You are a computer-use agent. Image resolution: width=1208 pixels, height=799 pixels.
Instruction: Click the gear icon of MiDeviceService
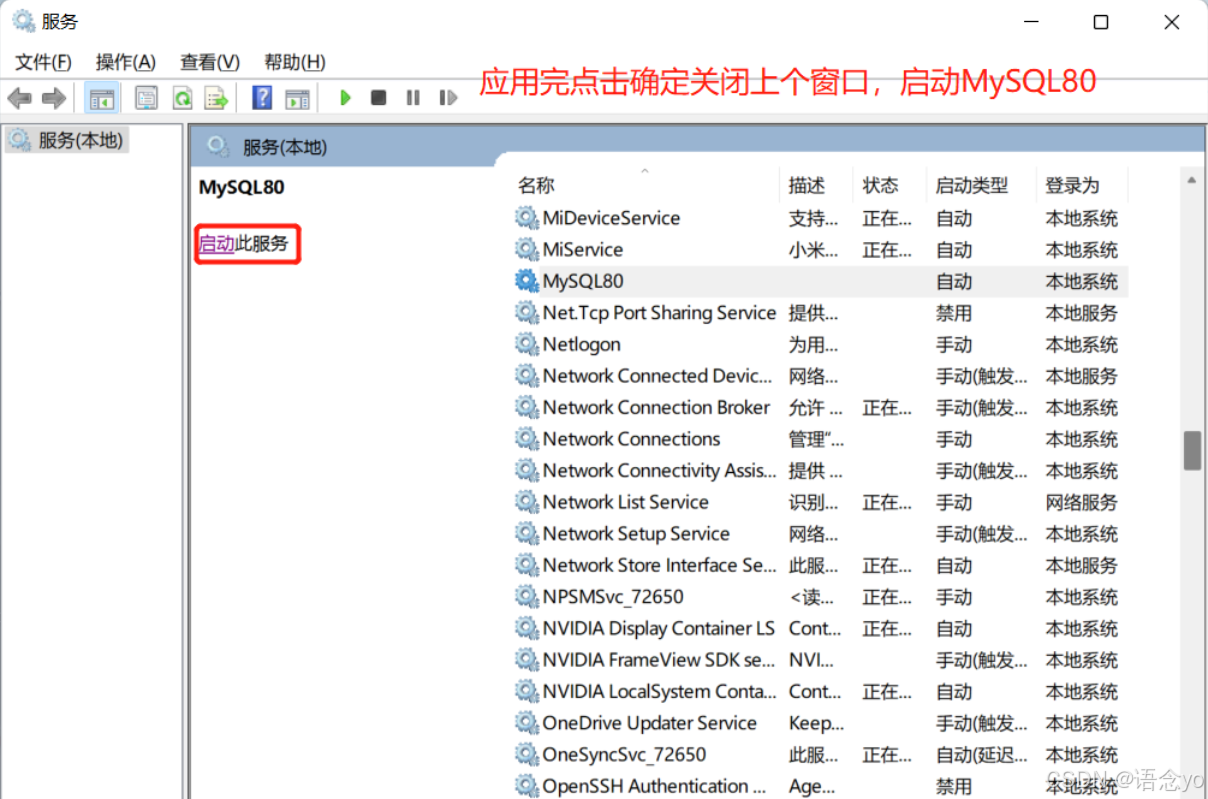tap(527, 217)
